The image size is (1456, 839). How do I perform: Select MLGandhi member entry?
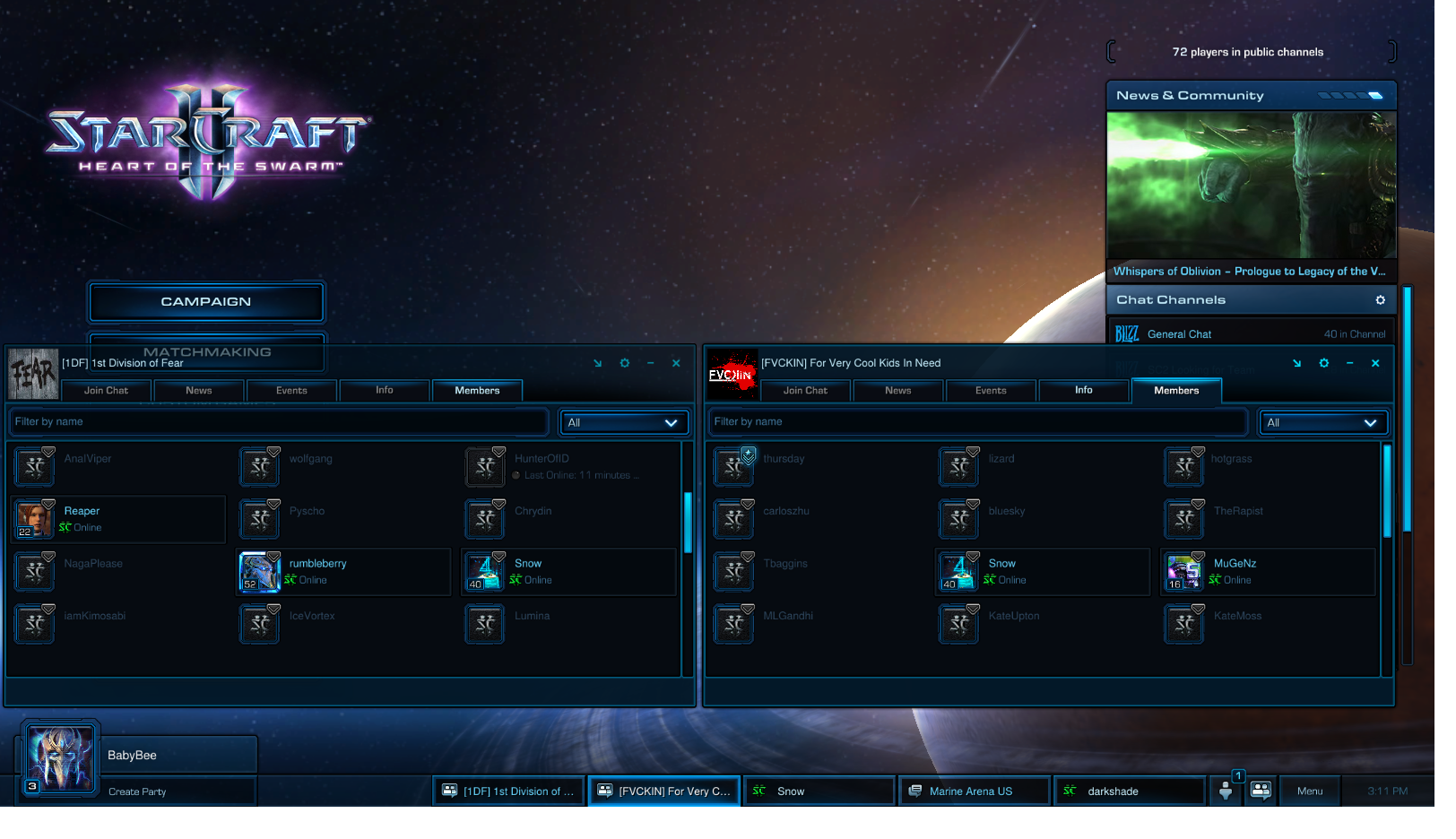pos(818,624)
